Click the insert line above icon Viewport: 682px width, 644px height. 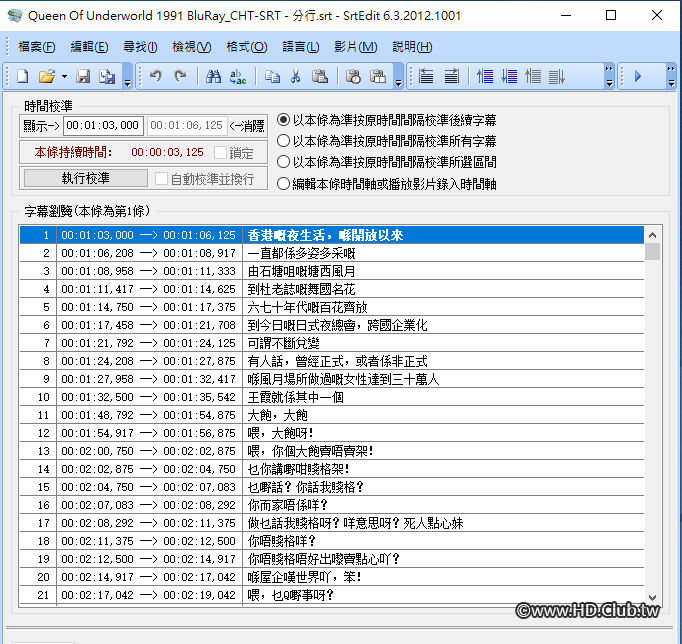coord(485,77)
